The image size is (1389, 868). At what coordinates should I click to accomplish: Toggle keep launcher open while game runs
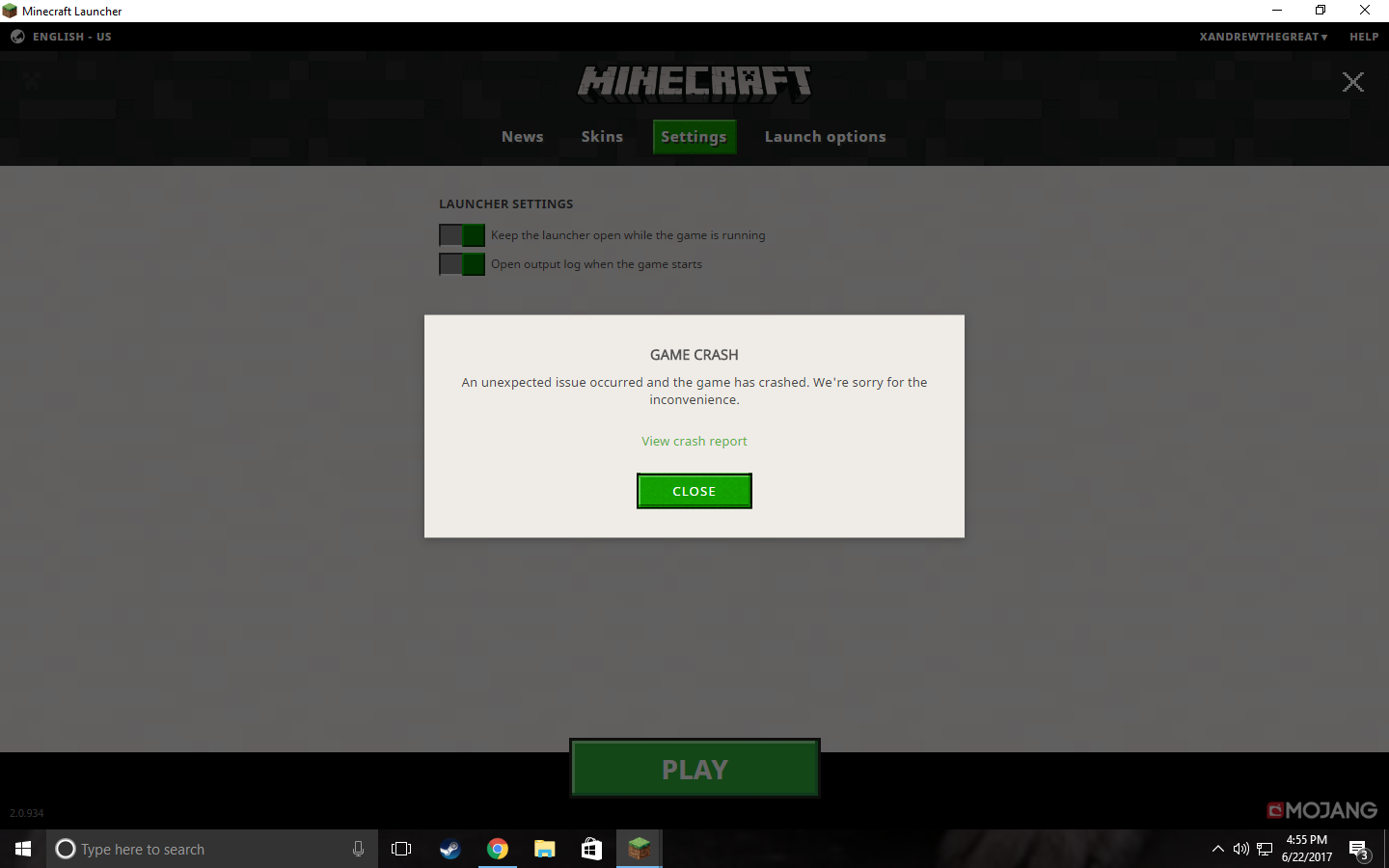462,235
